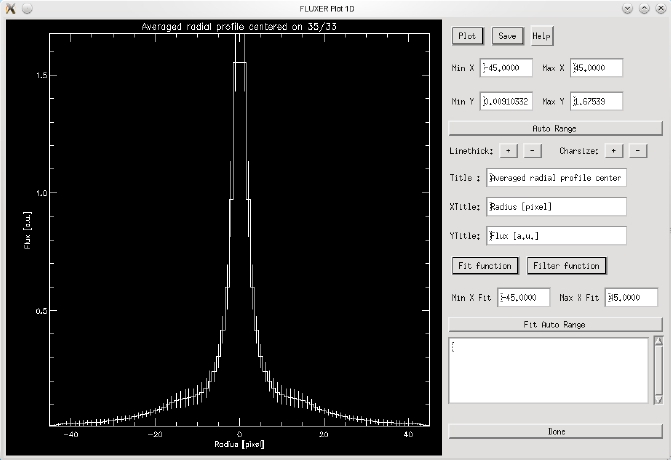
Task: Decrease Charsize with the minus button
Action: 638,151
